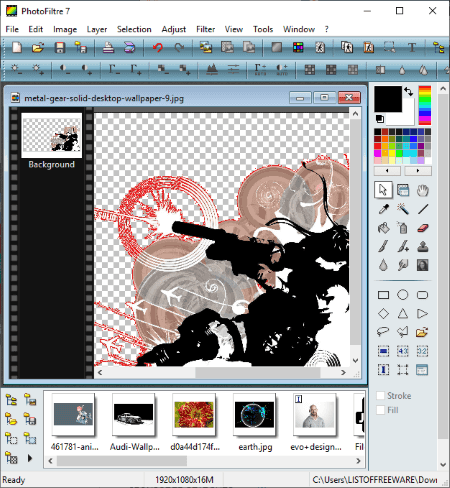Image resolution: width=450 pixels, height=488 pixels.
Task: Click the Brightness minus icon
Action: [16, 69]
